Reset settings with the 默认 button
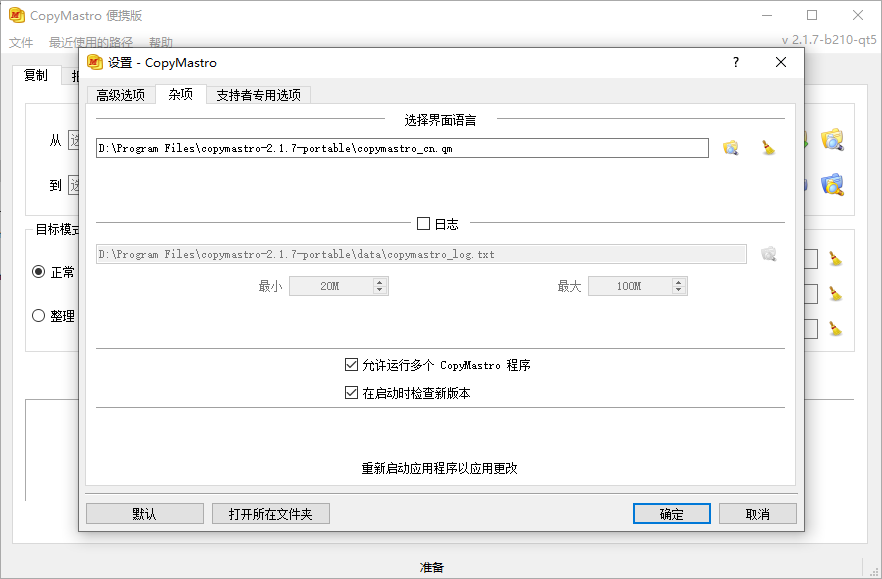 click(145, 514)
